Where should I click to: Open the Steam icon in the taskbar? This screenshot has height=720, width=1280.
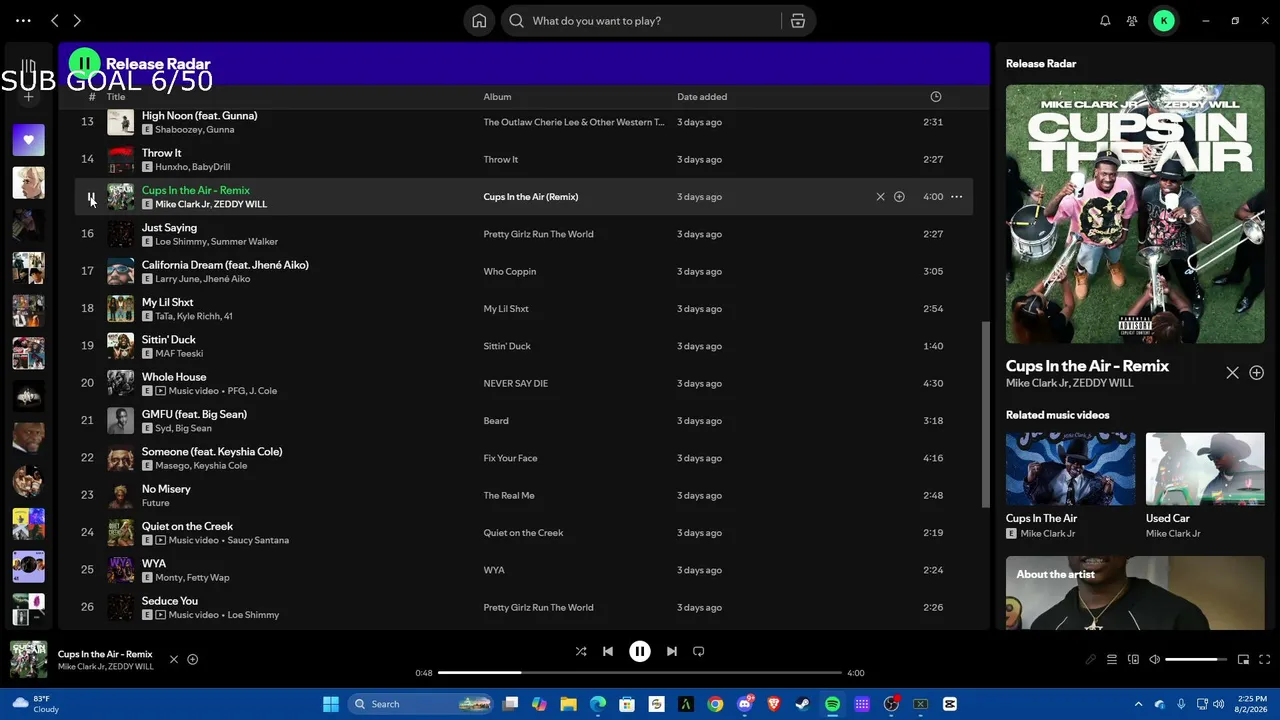[803, 704]
